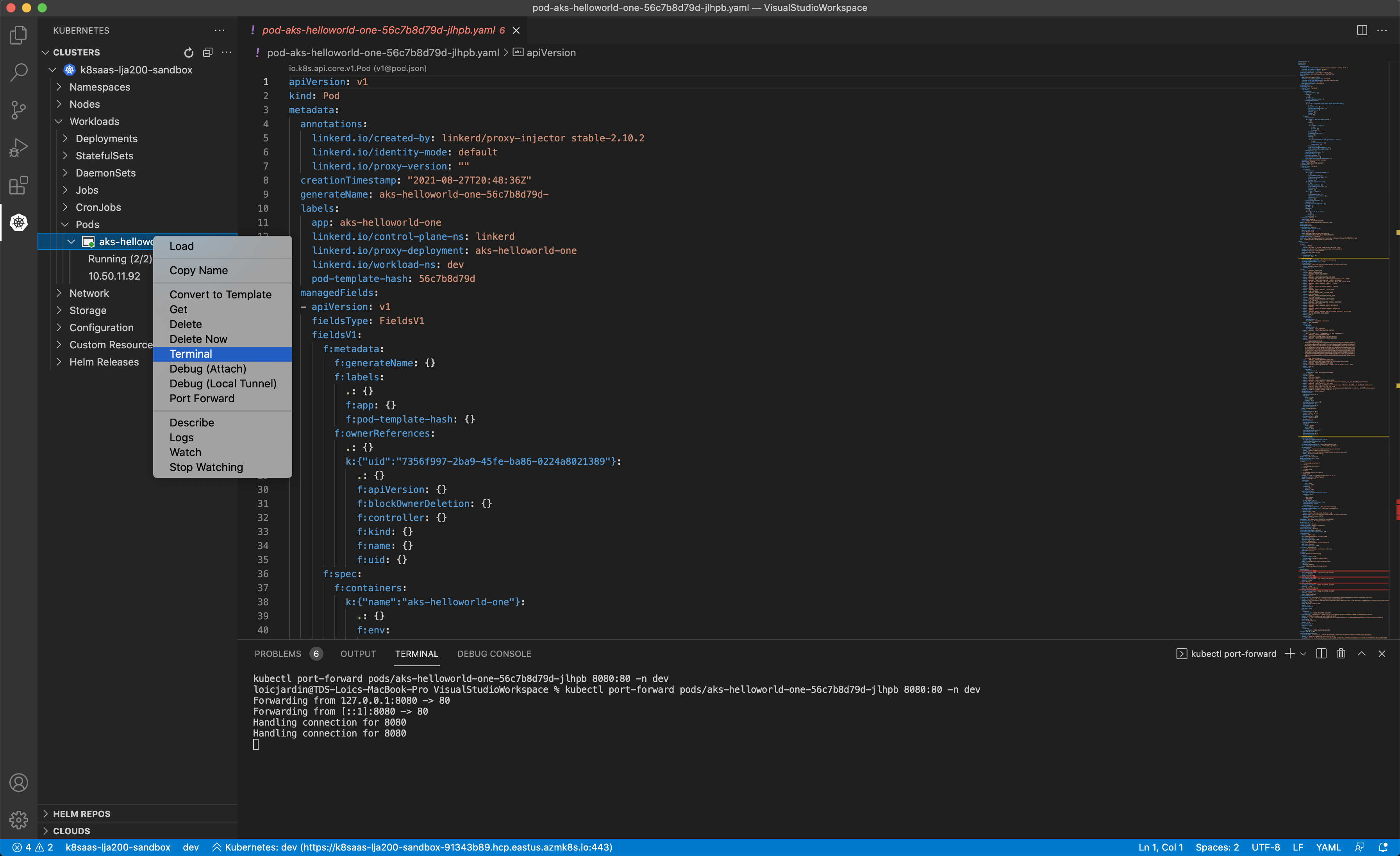Click the k8saas-lja200-sandbox cluster icon
The image size is (1400, 856).
[69, 70]
